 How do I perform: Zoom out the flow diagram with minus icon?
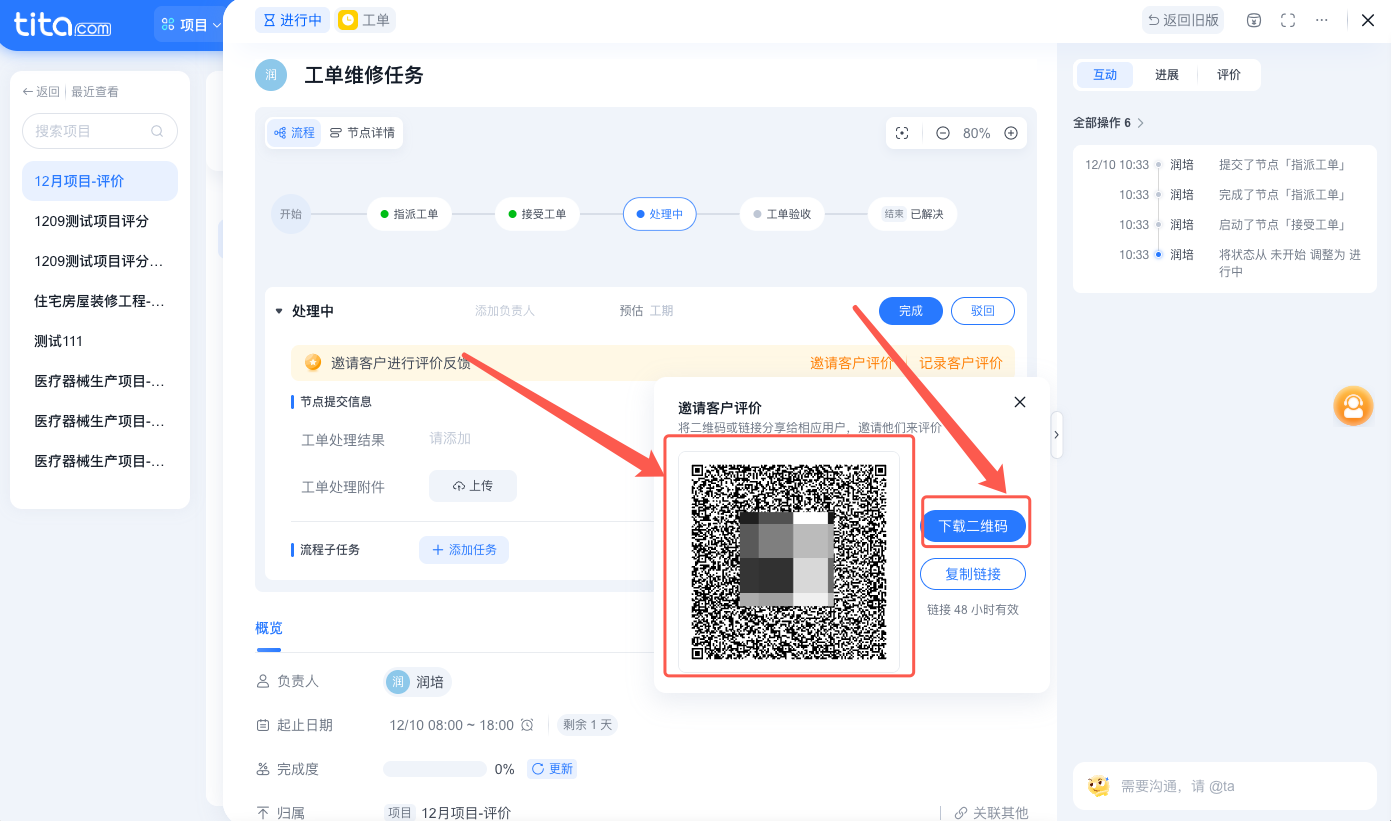tap(943, 133)
